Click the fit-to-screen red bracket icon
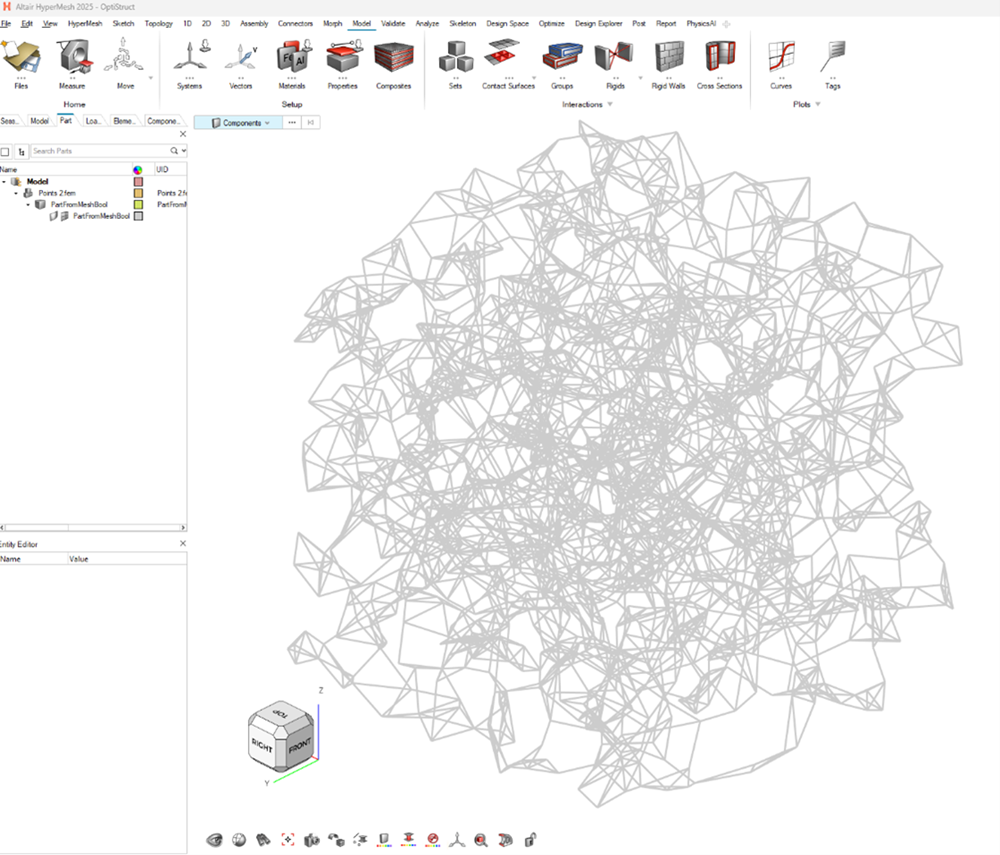Viewport: 1000px width, 855px height. click(288, 840)
